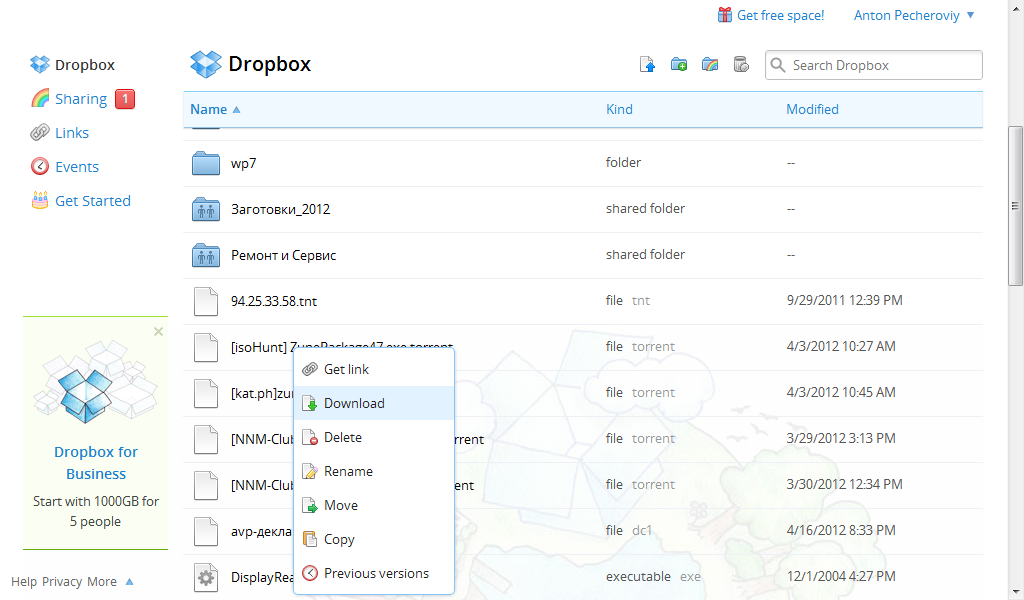The image size is (1024, 600).
Task: Click the Help footer link
Action: [x=24, y=582]
